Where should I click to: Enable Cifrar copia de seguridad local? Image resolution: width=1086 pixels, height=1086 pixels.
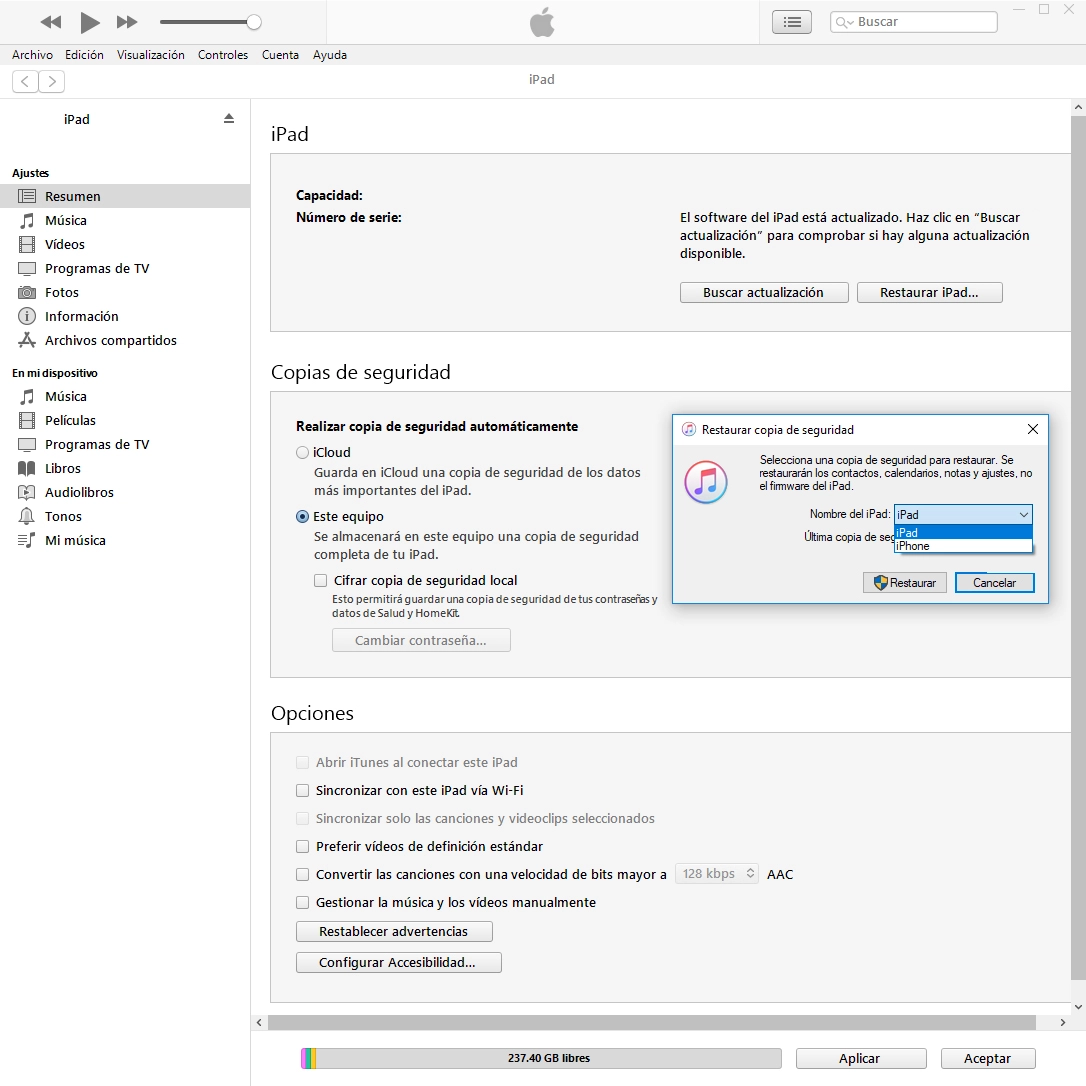pyautogui.click(x=321, y=580)
